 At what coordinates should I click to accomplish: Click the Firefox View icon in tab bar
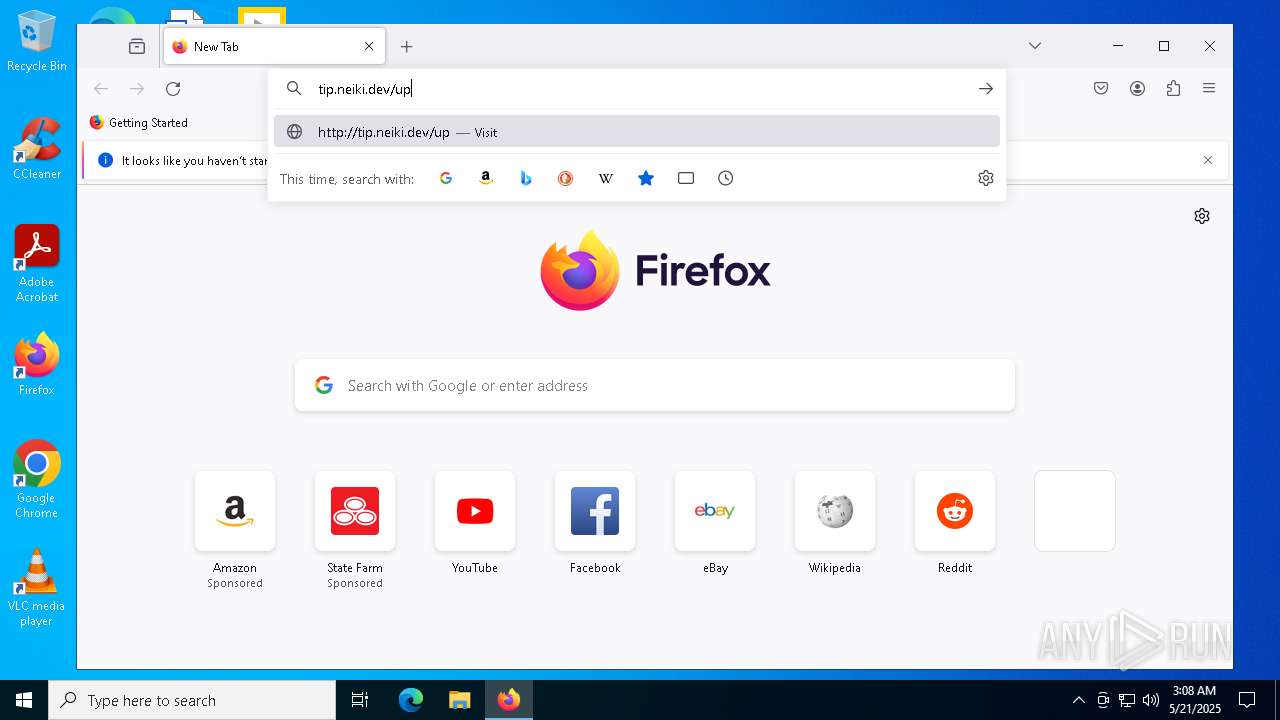(x=137, y=46)
